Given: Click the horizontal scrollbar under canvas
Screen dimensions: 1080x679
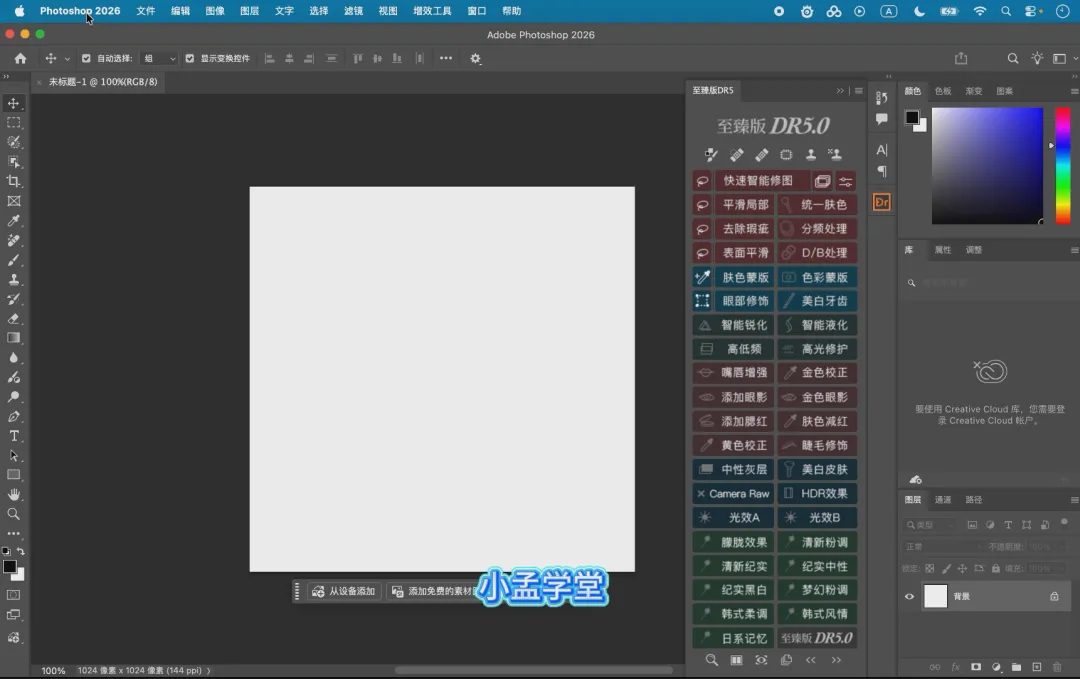Looking at the screenshot, I should click(x=534, y=670).
